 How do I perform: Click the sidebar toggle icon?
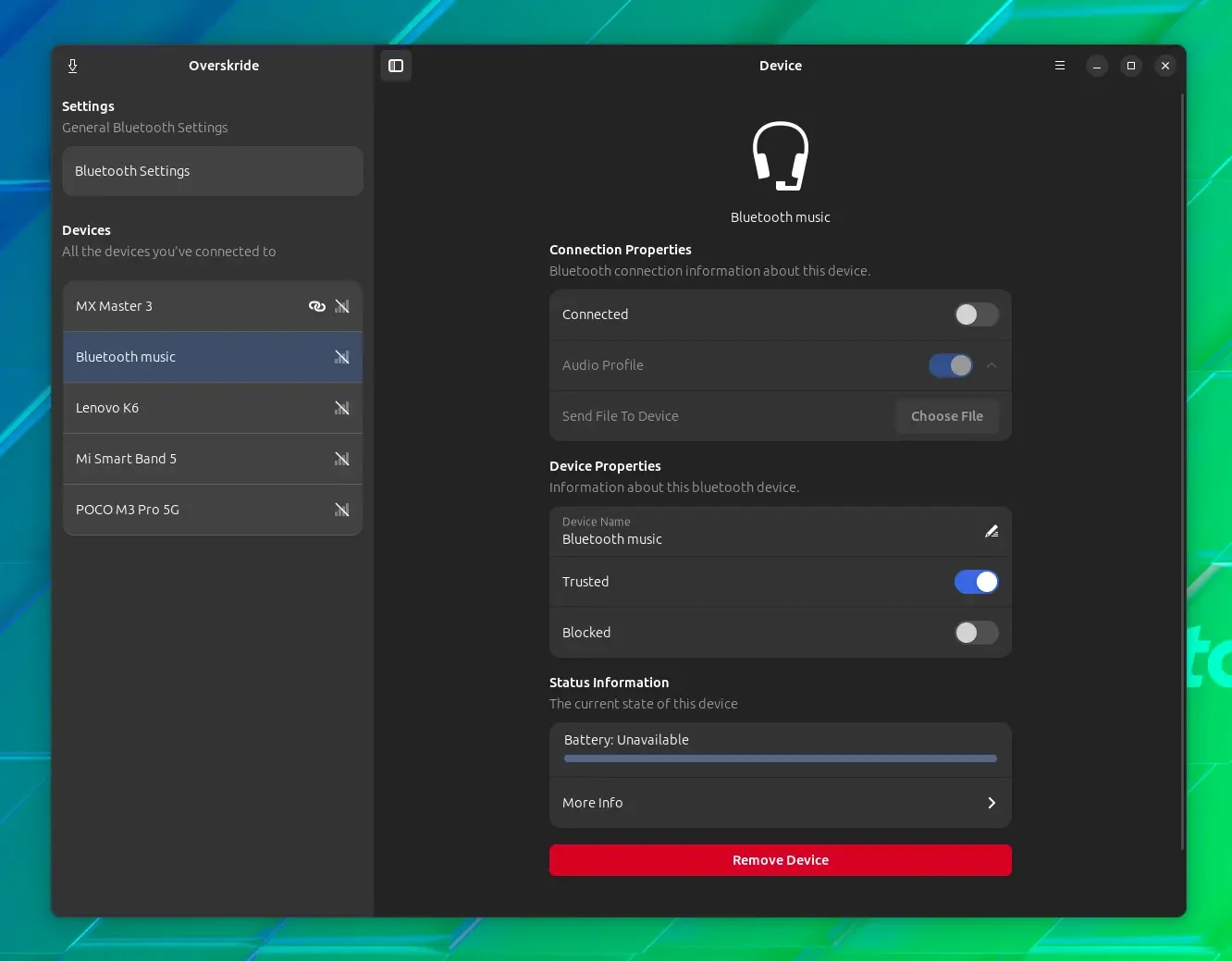pos(396,66)
